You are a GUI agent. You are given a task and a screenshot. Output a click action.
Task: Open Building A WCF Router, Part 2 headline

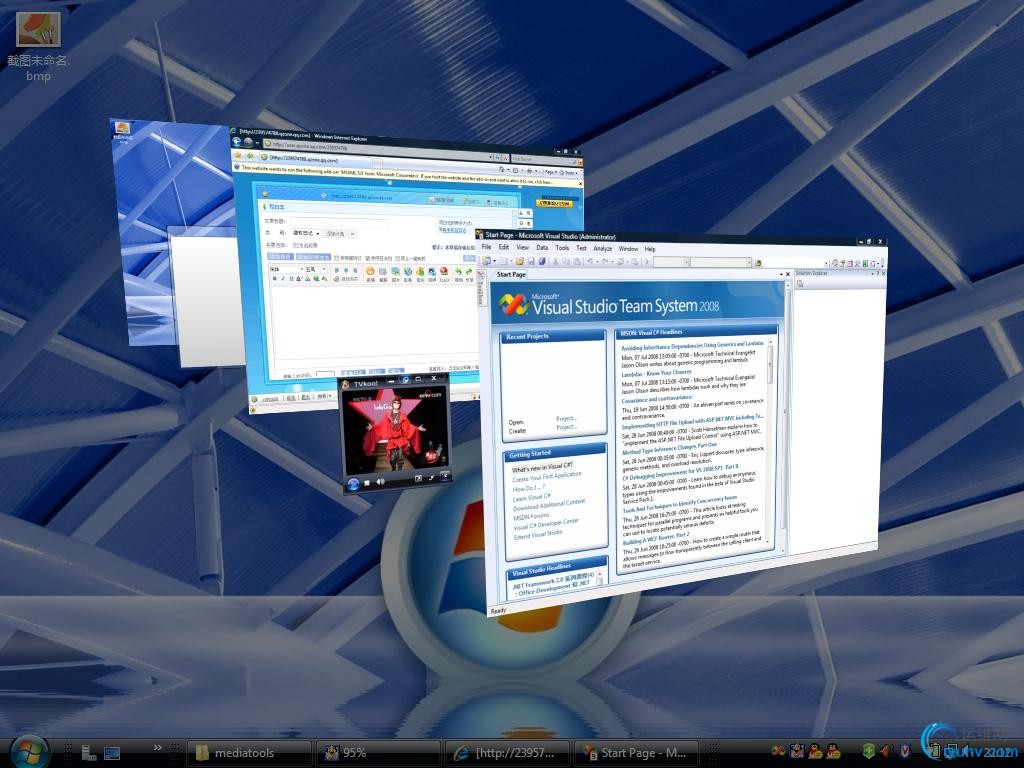point(656,539)
